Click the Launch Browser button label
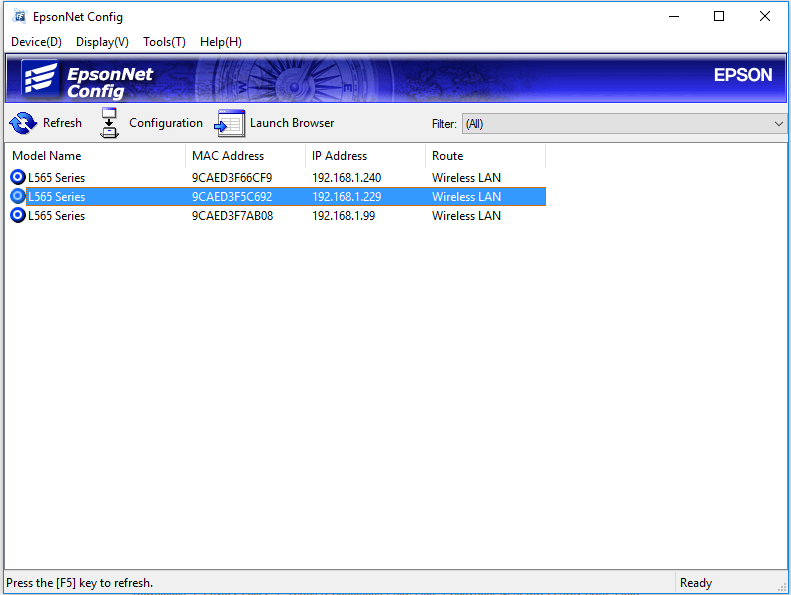 click(292, 123)
